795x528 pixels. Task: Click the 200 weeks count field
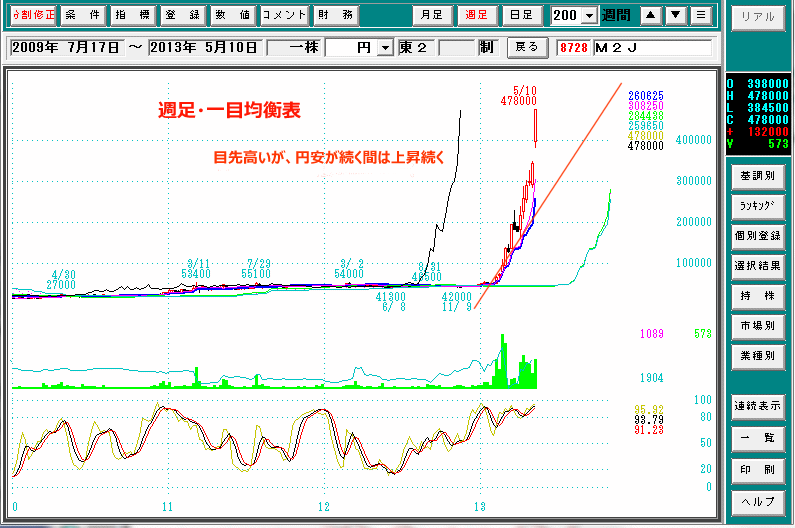(567, 16)
